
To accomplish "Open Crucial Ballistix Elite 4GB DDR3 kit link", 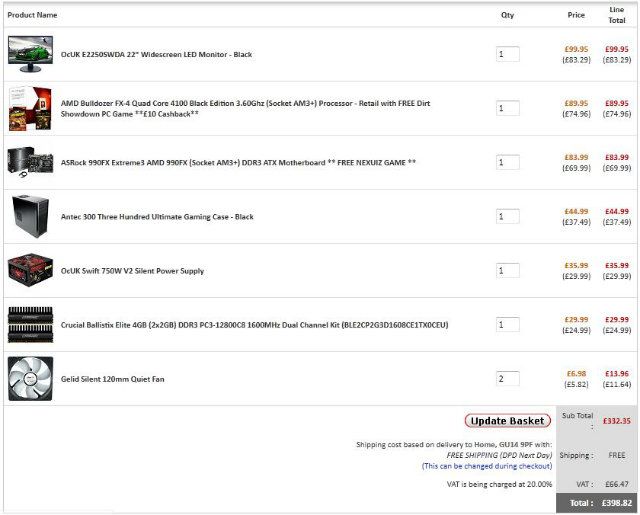I will coord(254,325).
